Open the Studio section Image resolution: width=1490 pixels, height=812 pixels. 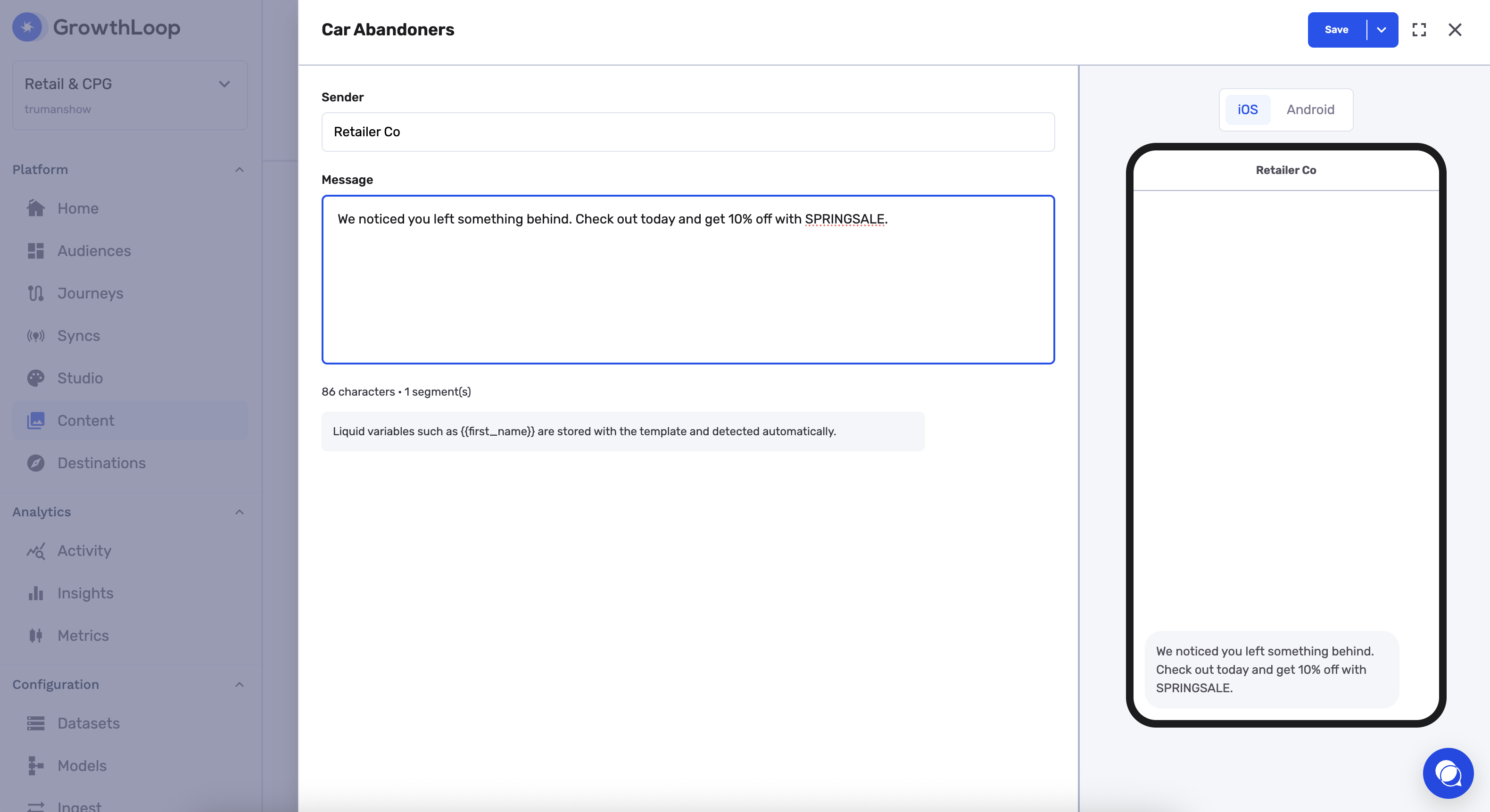pos(130,378)
